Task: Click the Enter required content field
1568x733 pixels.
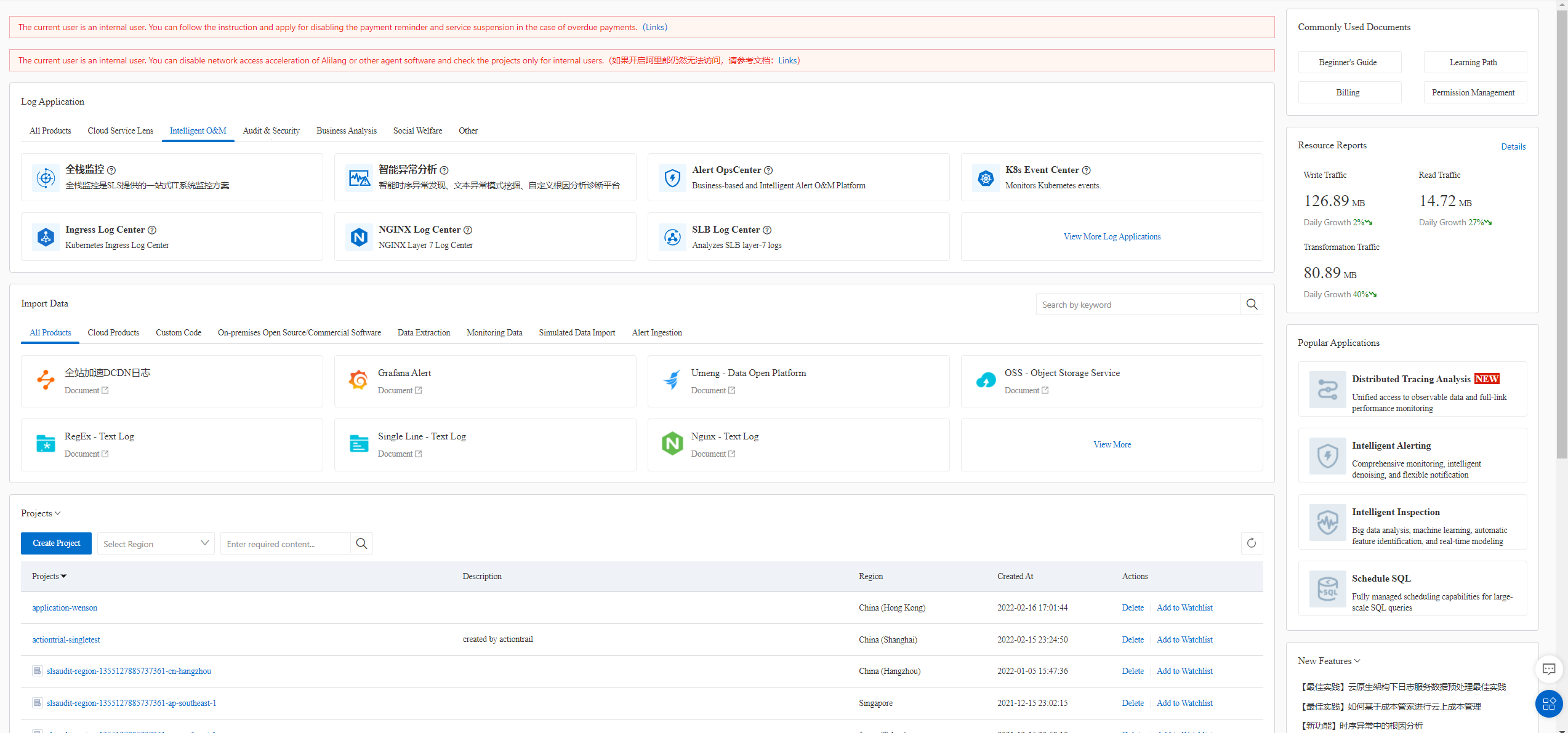Action: click(285, 543)
